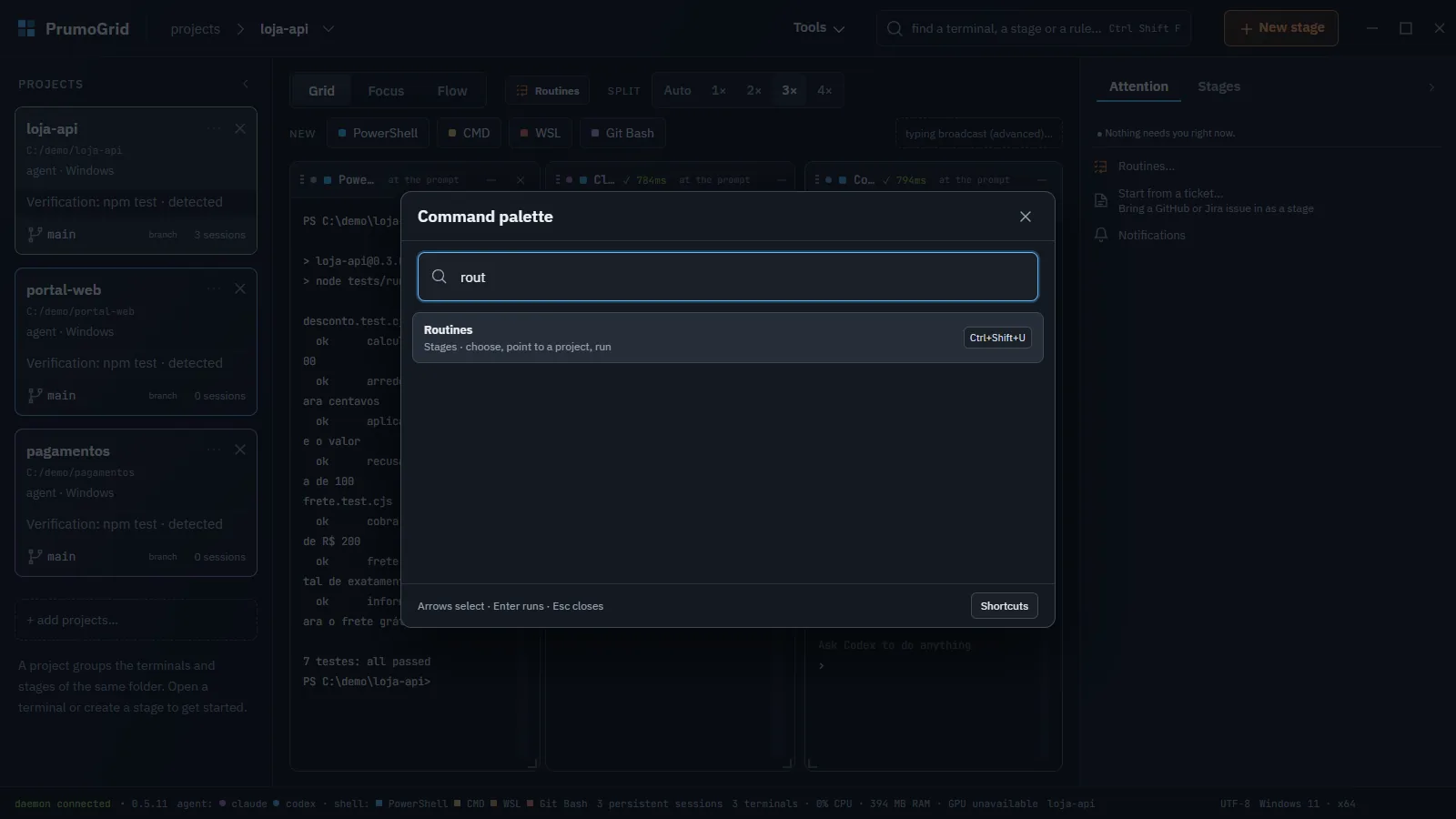Viewport: 1456px width, 819px height.
Task: Click the PowerShell terminal drag handle icon
Action: pyautogui.click(x=302, y=180)
